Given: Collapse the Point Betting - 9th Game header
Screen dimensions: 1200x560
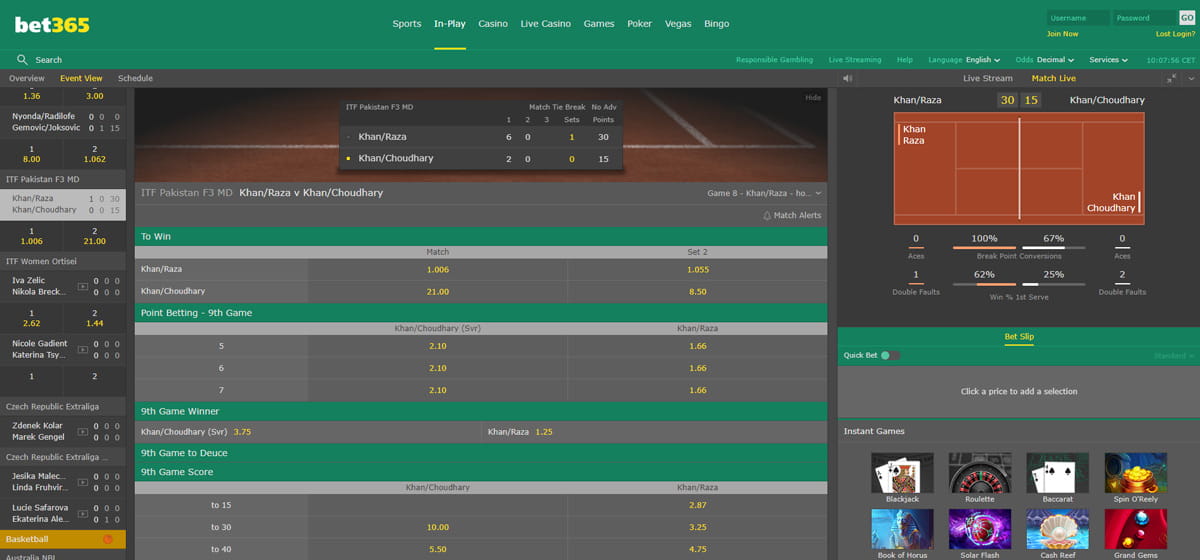Looking at the screenshot, I should (x=481, y=313).
